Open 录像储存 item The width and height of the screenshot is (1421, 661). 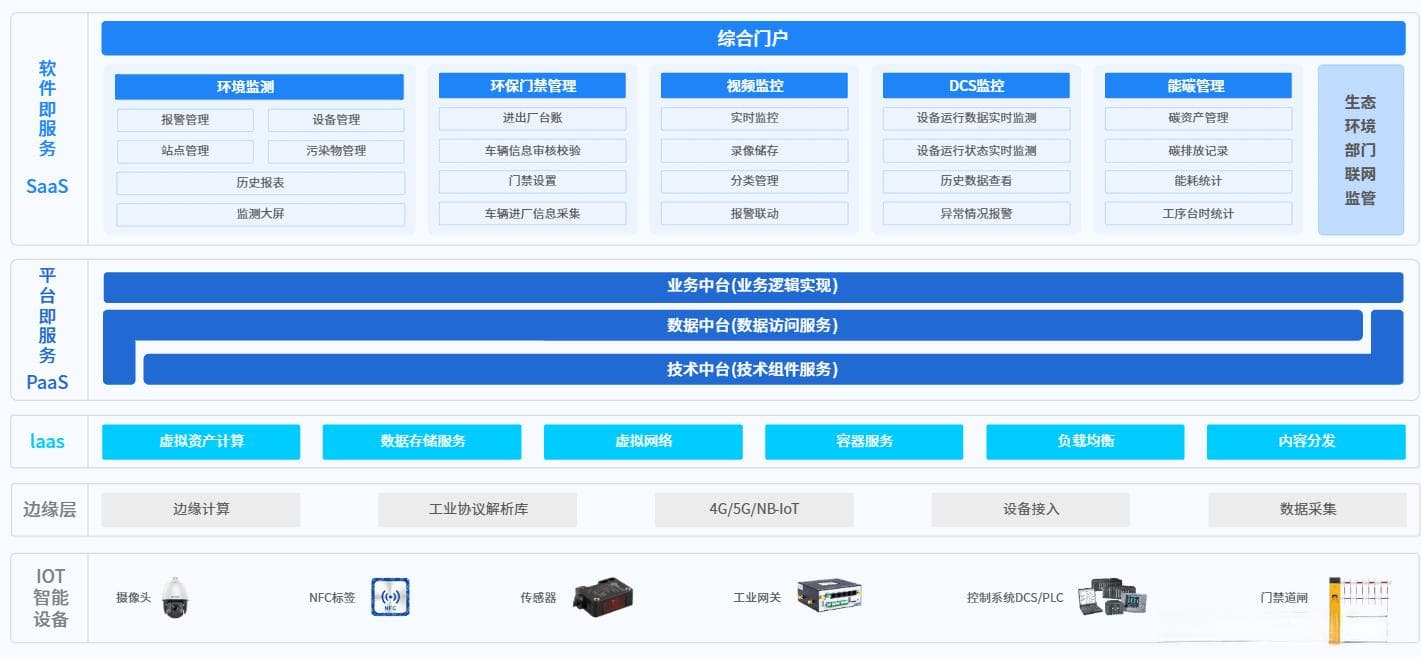point(754,151)
